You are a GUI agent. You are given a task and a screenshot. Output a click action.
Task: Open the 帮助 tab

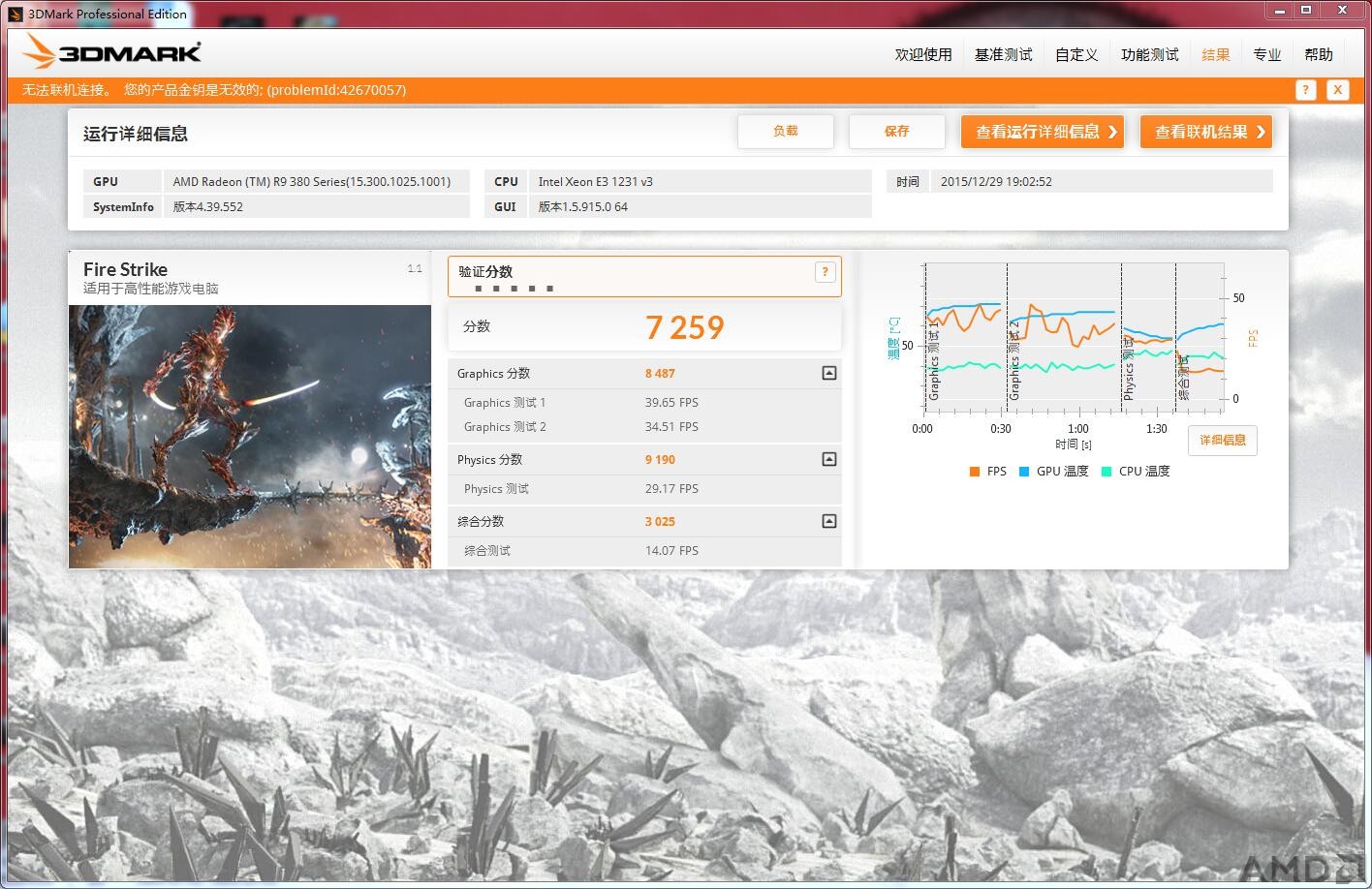click(1319, 55)
